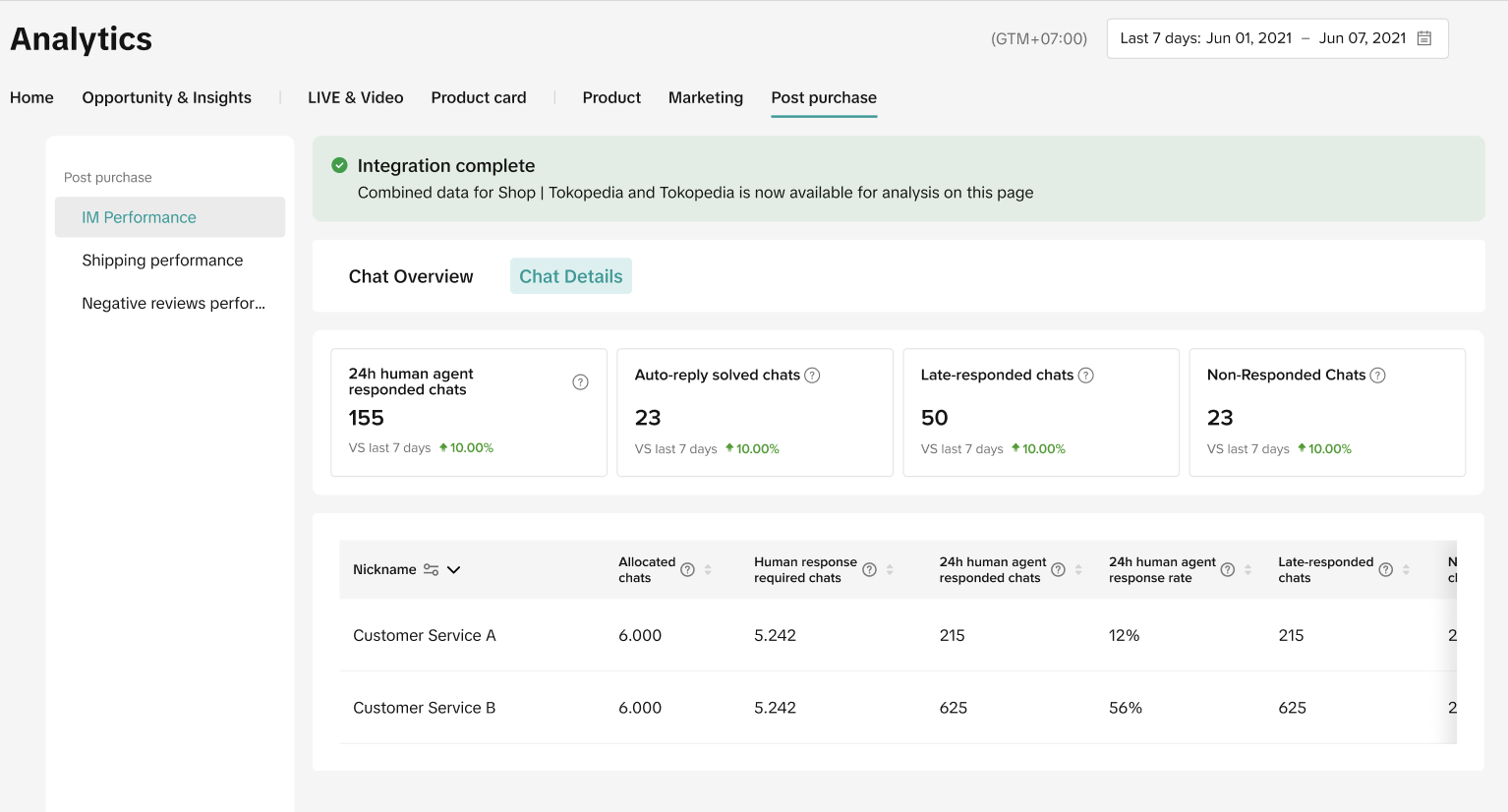Viewport: 1508px width, 812px height.
Task: Expand the Nickname dropdown chevron
Action: 454,570
